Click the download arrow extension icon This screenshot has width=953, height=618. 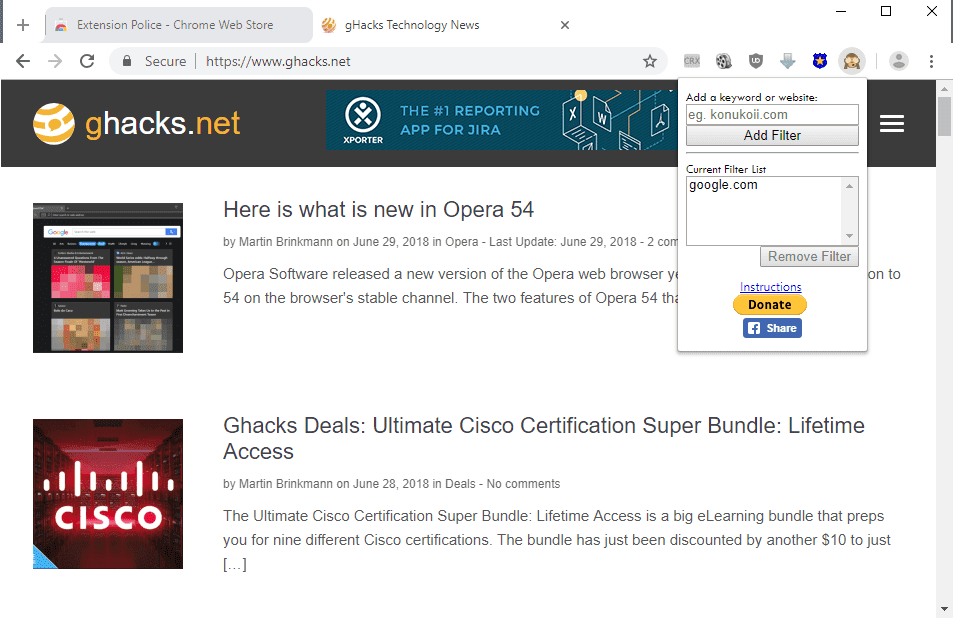click(x=788, y=61)
